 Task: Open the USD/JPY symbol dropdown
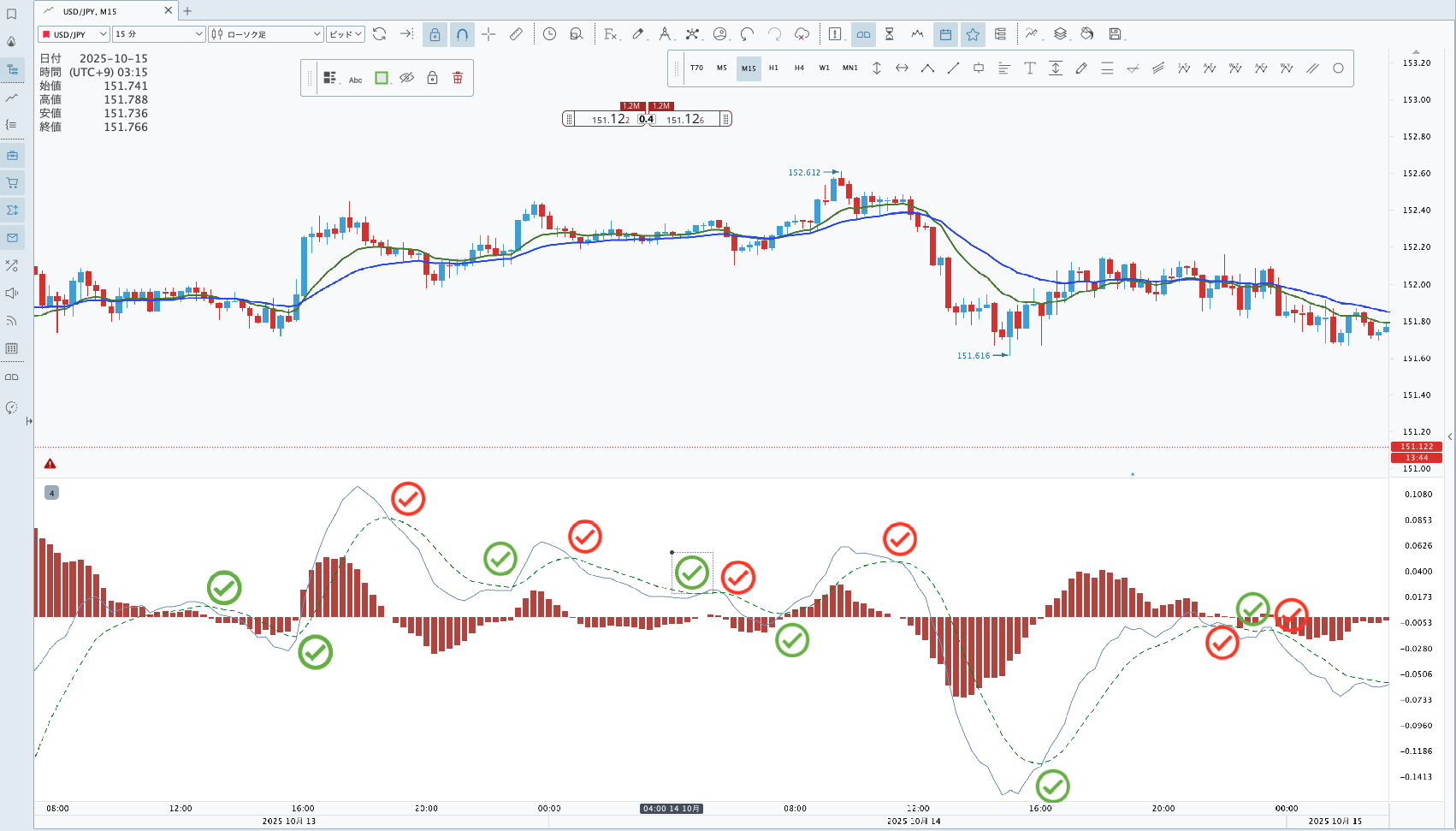(74, 34)
